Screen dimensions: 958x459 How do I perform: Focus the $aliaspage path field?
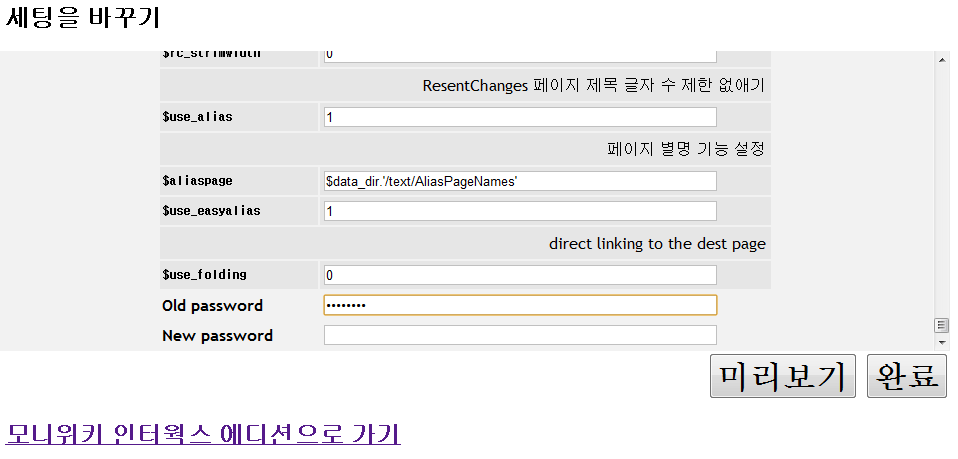click(520, 181)
